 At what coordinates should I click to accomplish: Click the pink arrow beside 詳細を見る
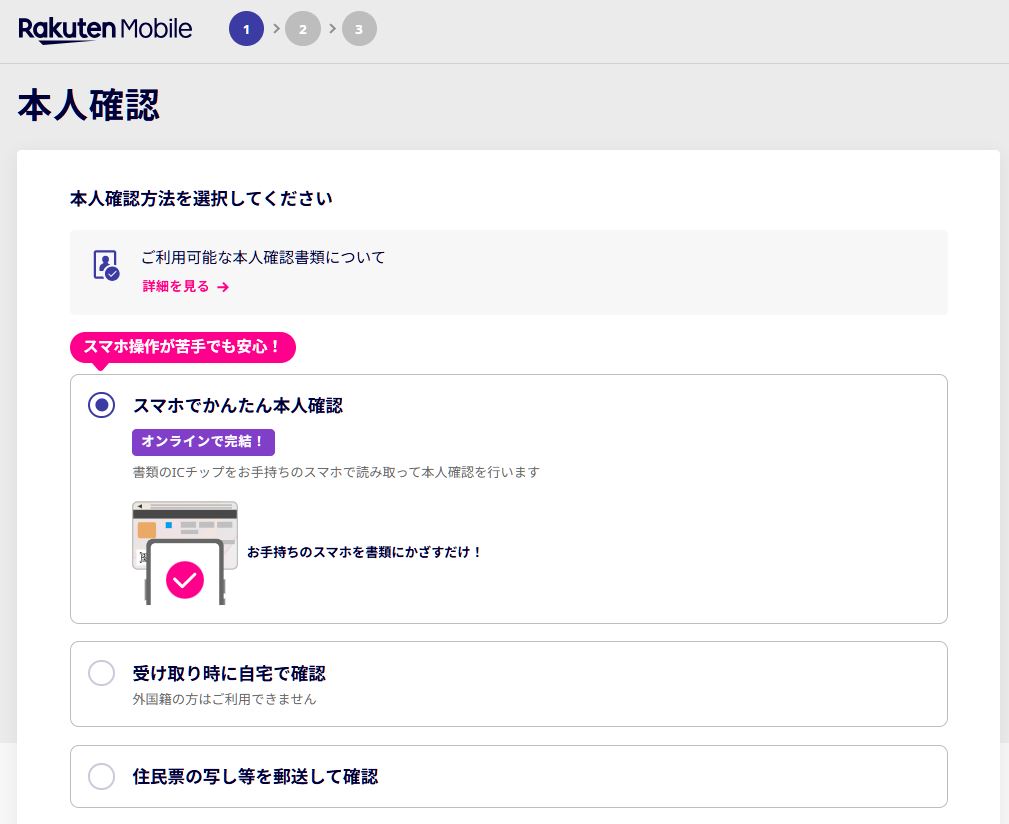[223, 287]
